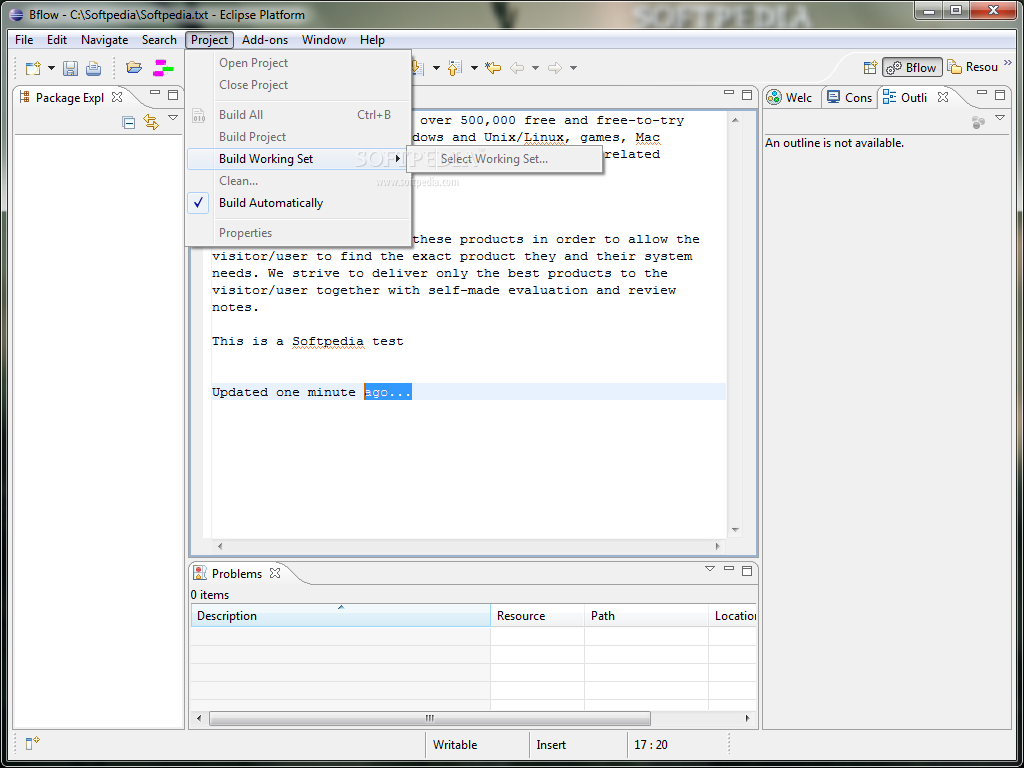The width and height of the screenshot is (1024, 768).
Task: Click the Problems table horizontal scrollbar thumb
Action: click(430, 718)
